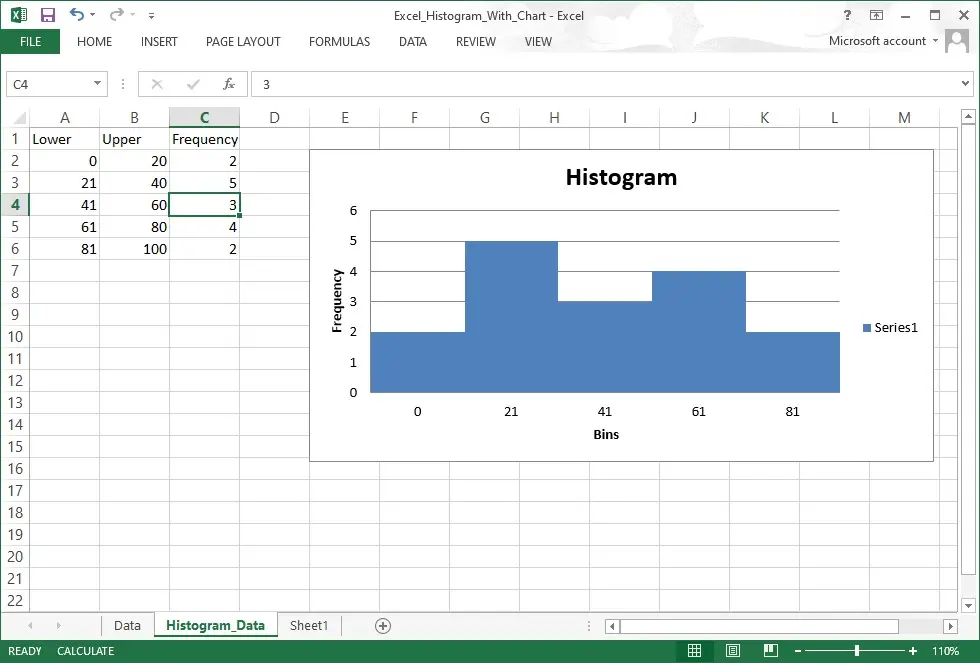Click the zoom in plus icon

[912, 651]
